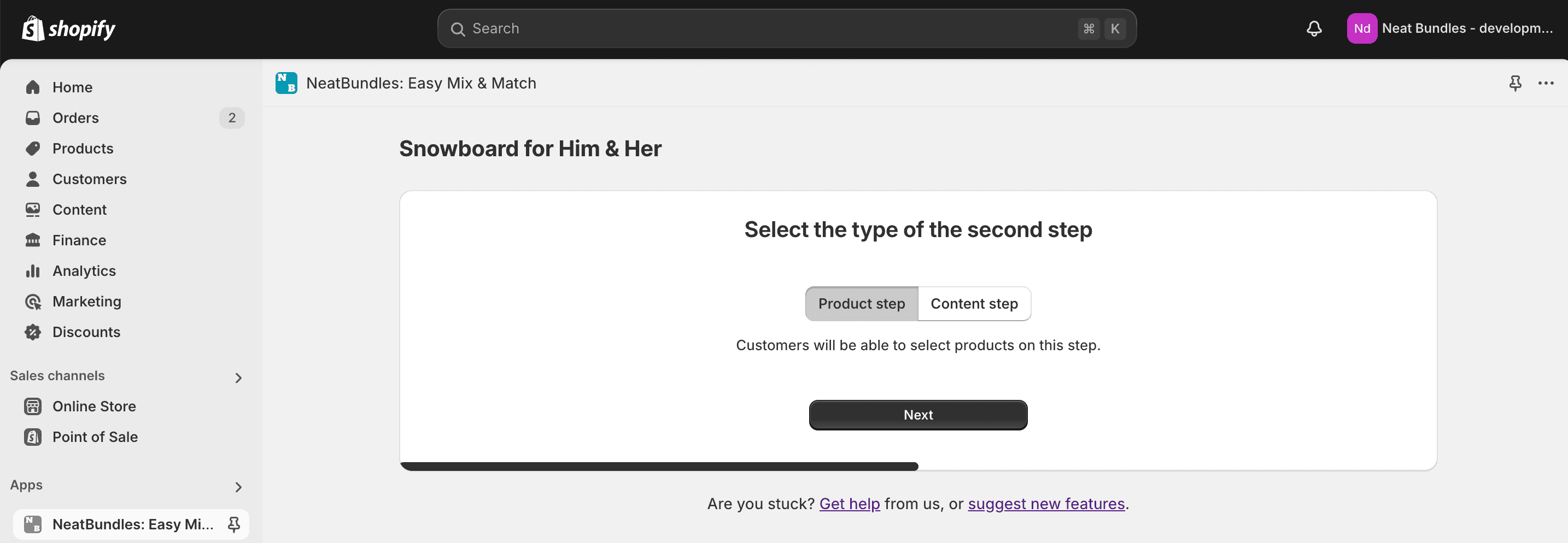1568x543 pixels.
Task: Open the notifications bell
Action: pos(1314,28)
